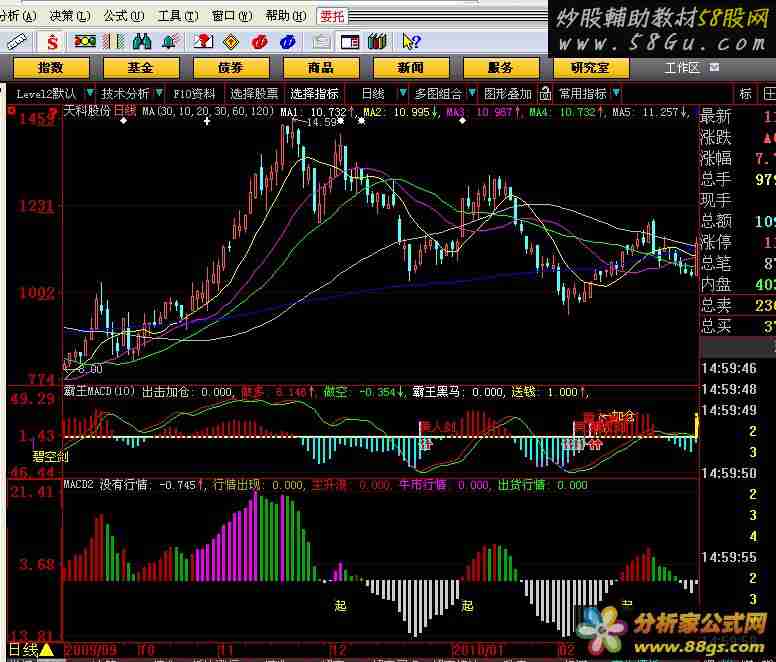Image resolution: width=776 pixels, height=662 pixels.
Task: Click the 图形叠加 toolbar item
Action: click(x=508, y=94)
